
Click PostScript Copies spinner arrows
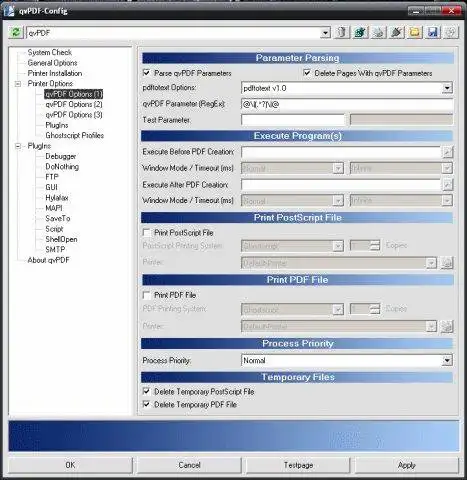coord(375,246)
